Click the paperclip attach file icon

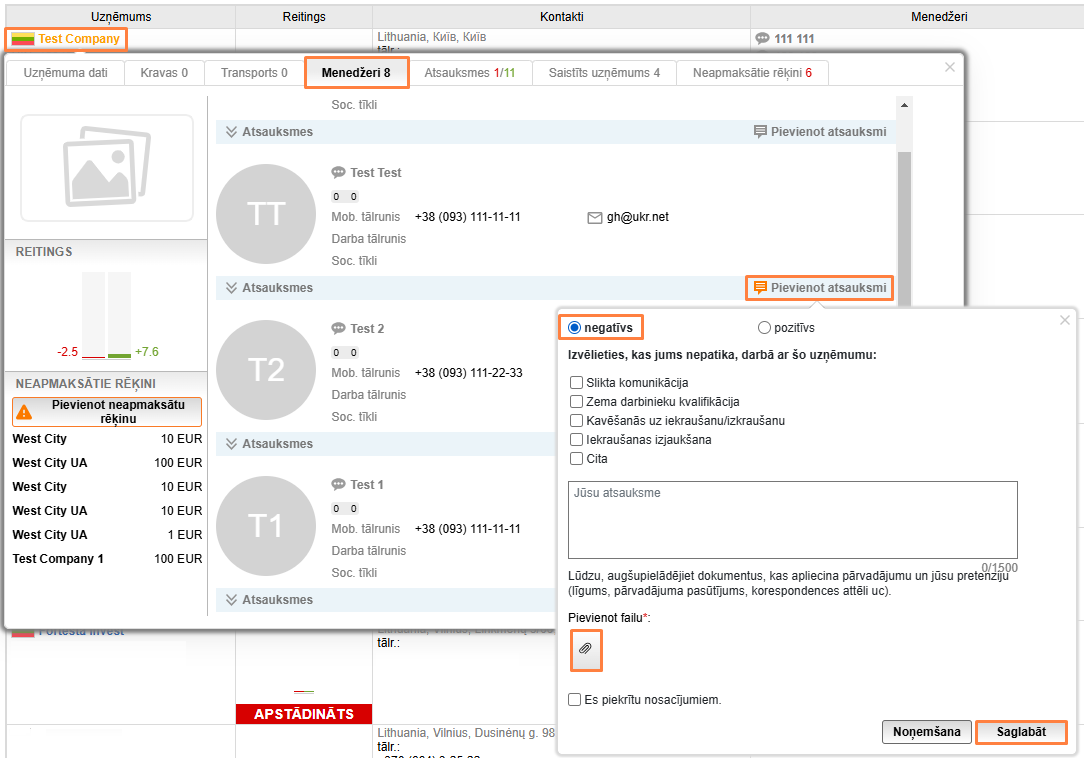(586, 650)
